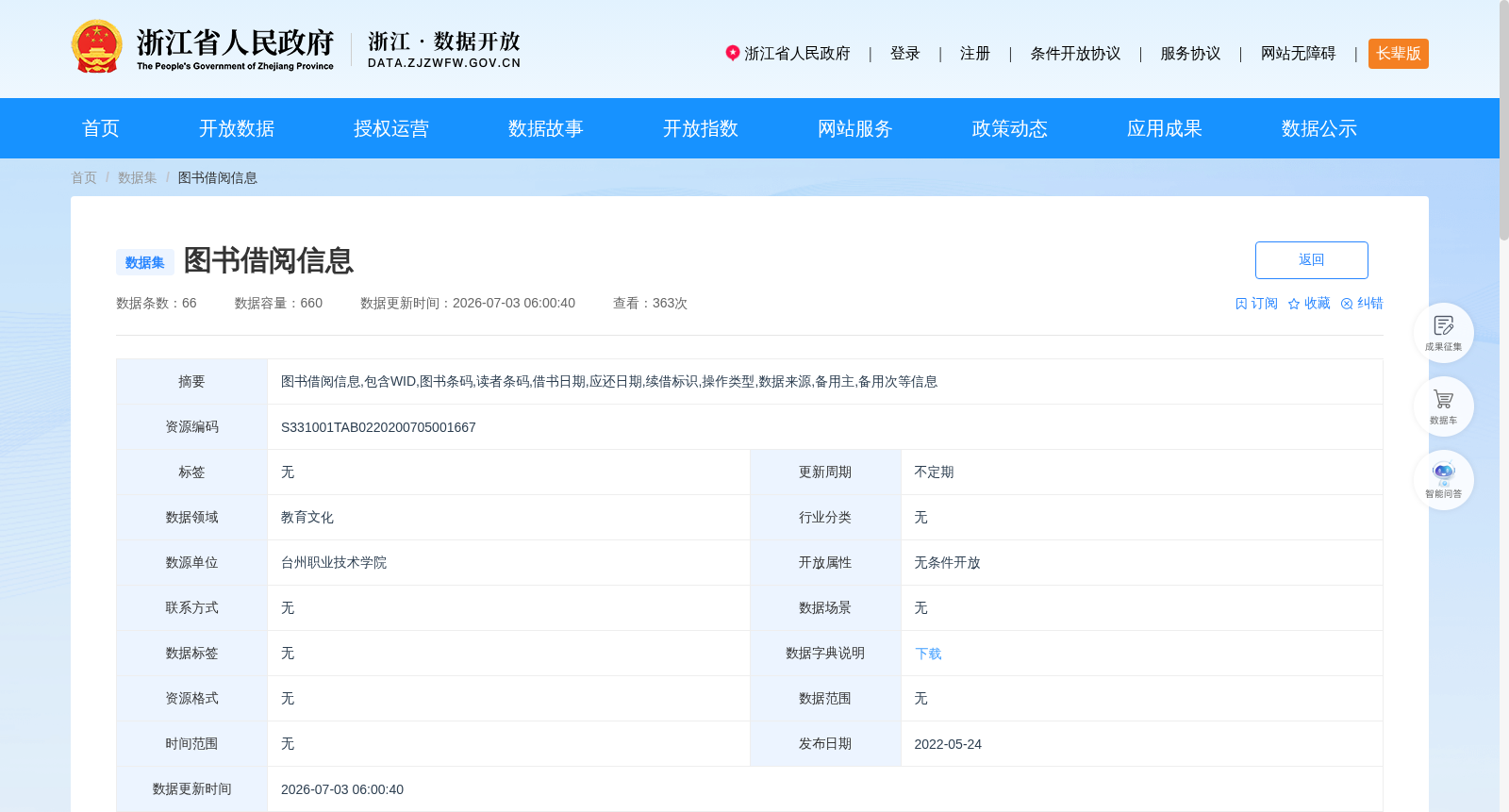
Task: Open 条件开放协议 link
Action: tap(1075, 54)
